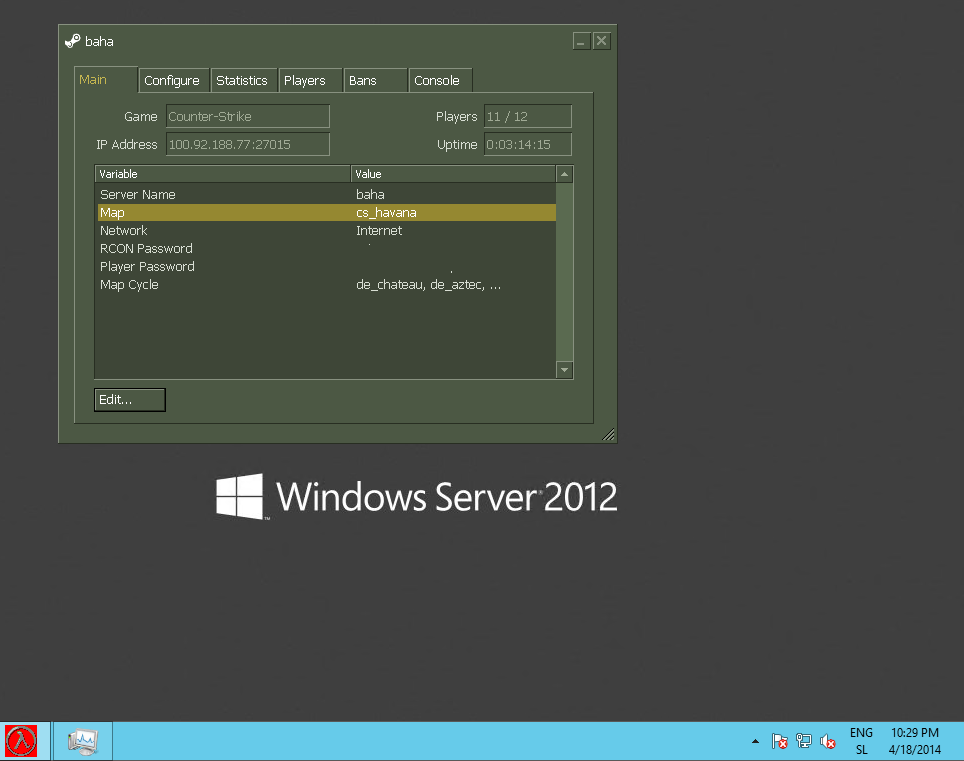Show hidden tray icons arrow
Image resolution: width=964 pixels, height=761 pixels.
point(755,741)
